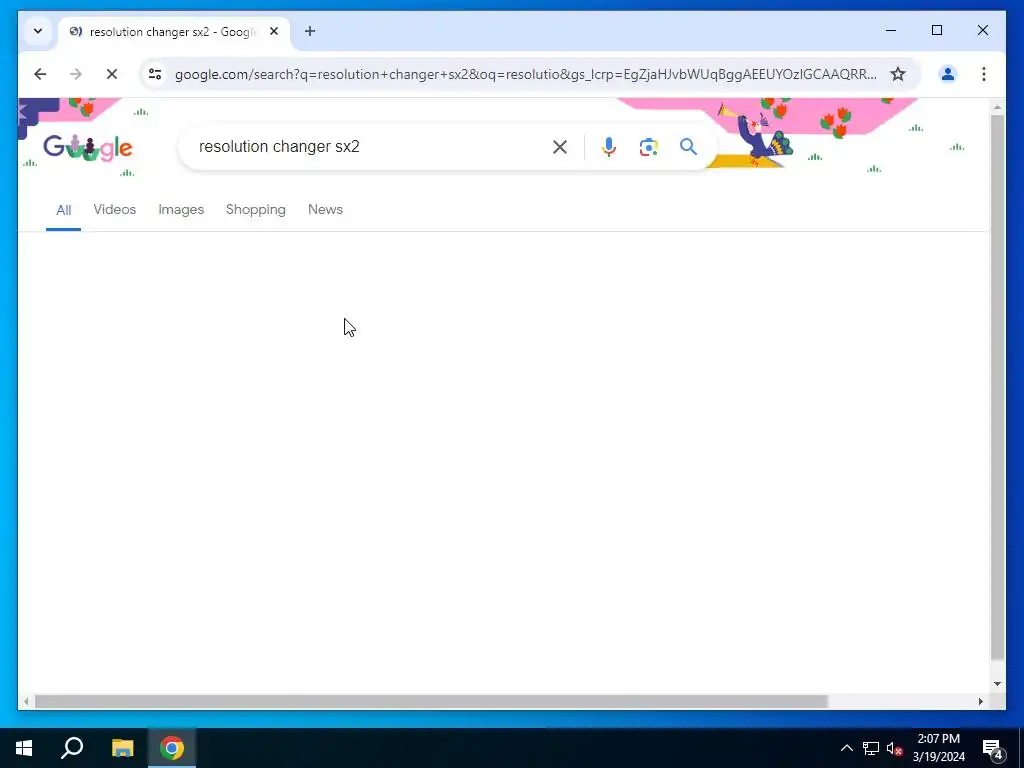Switch to the News tab
The width and height of the screenshot is (1024, 768).
click(325, 210)
